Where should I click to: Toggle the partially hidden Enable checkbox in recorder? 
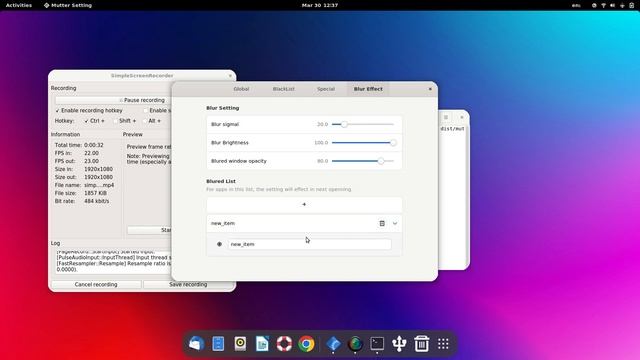[146, 111]
